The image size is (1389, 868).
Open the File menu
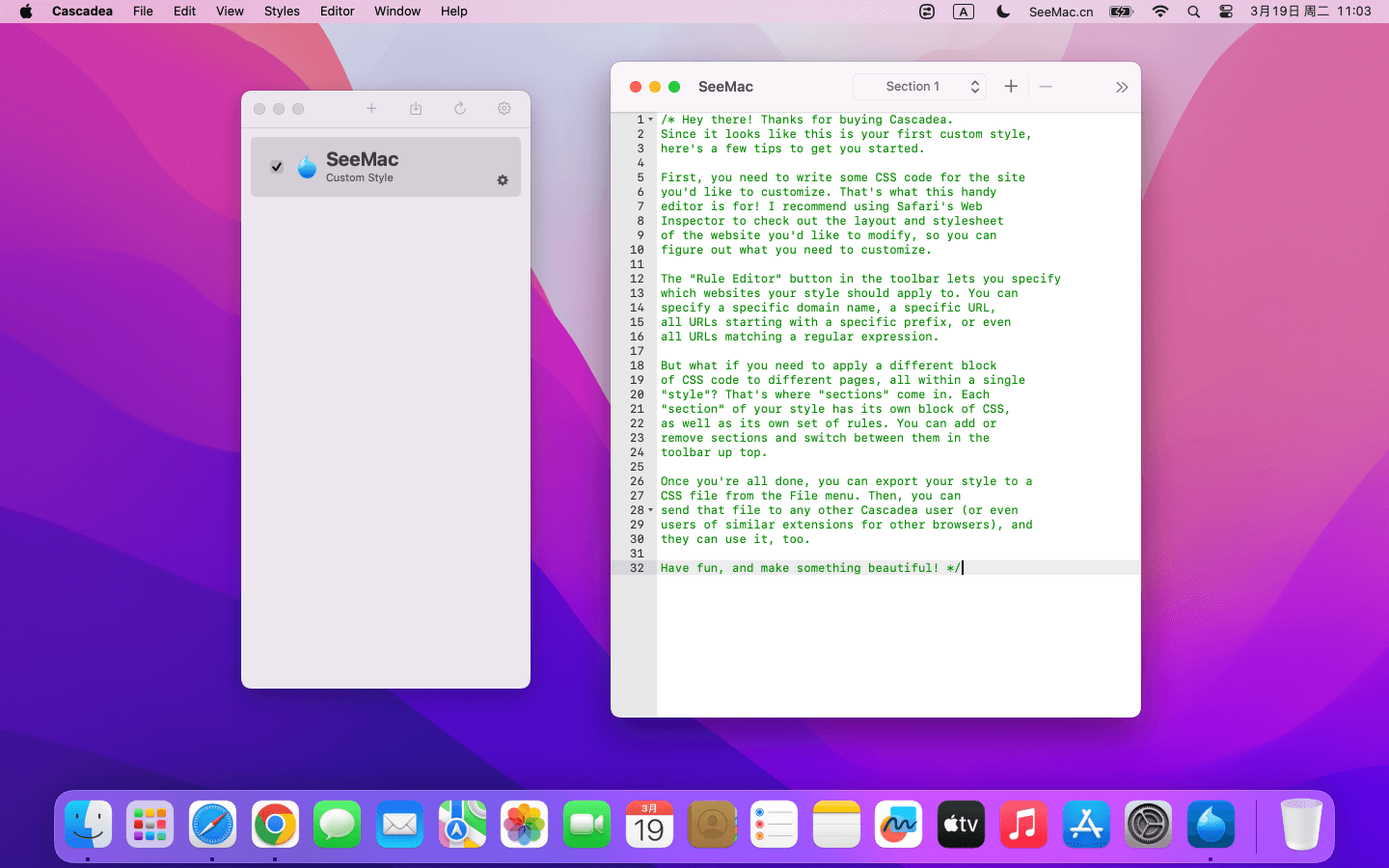click(x=143, y=12)
